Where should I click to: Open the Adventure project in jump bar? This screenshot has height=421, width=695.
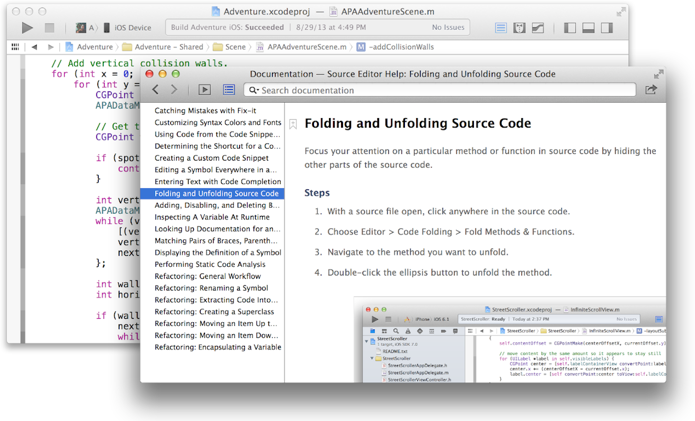89,47
